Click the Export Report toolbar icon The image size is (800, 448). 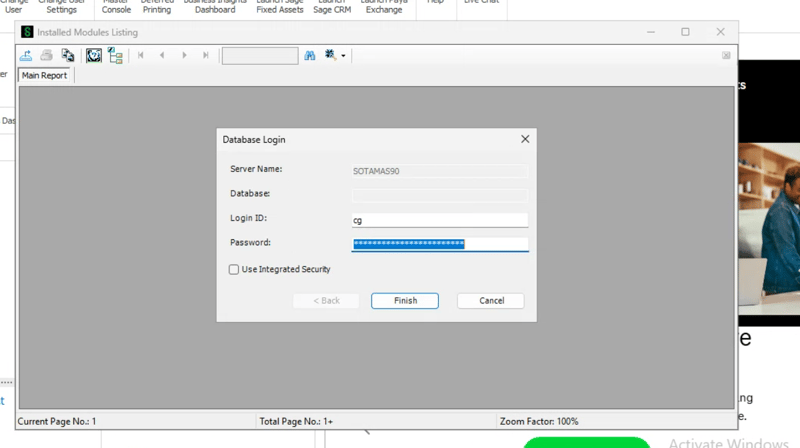[26, 56]
